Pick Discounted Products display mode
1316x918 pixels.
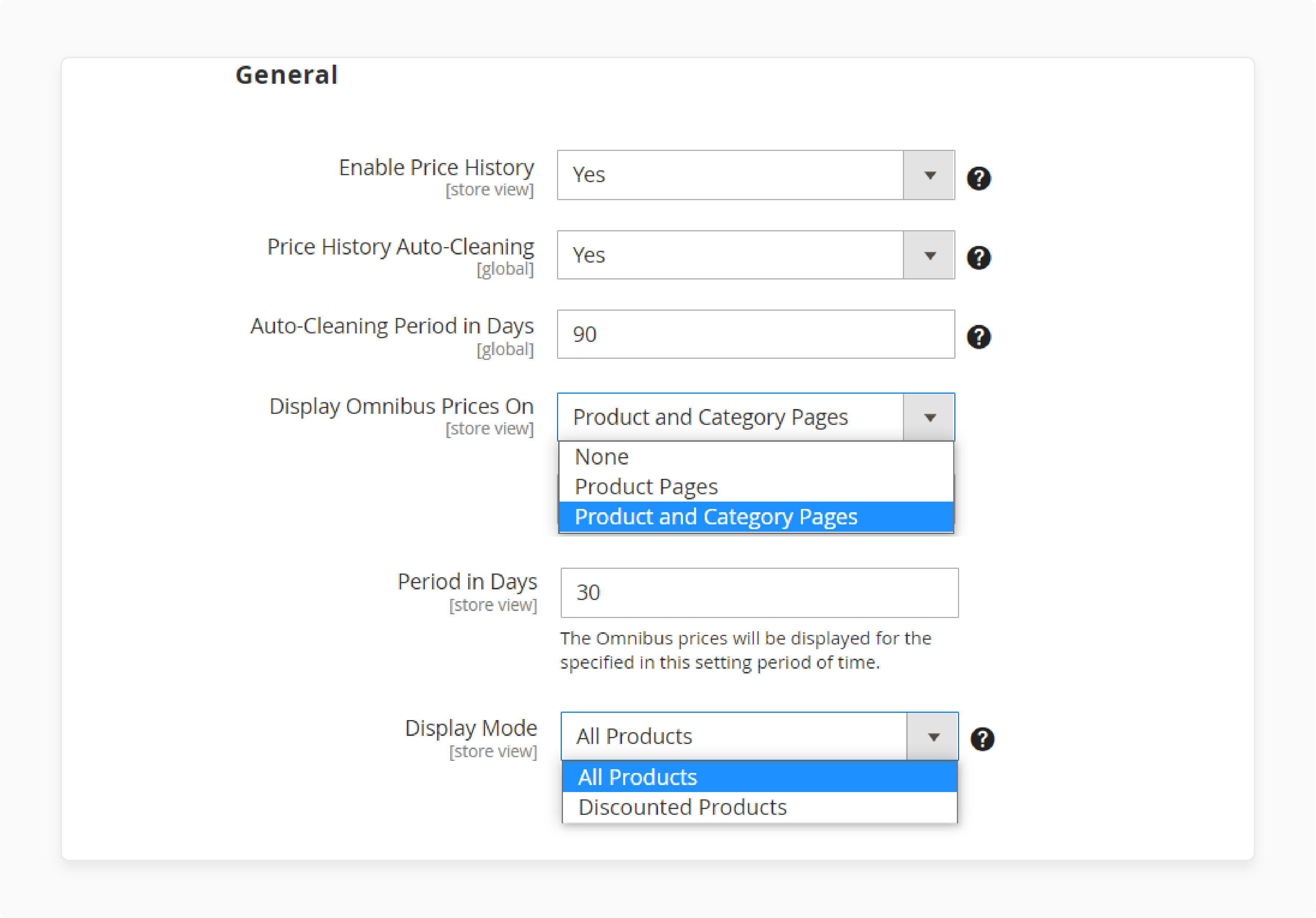click(x=759, y=807)
